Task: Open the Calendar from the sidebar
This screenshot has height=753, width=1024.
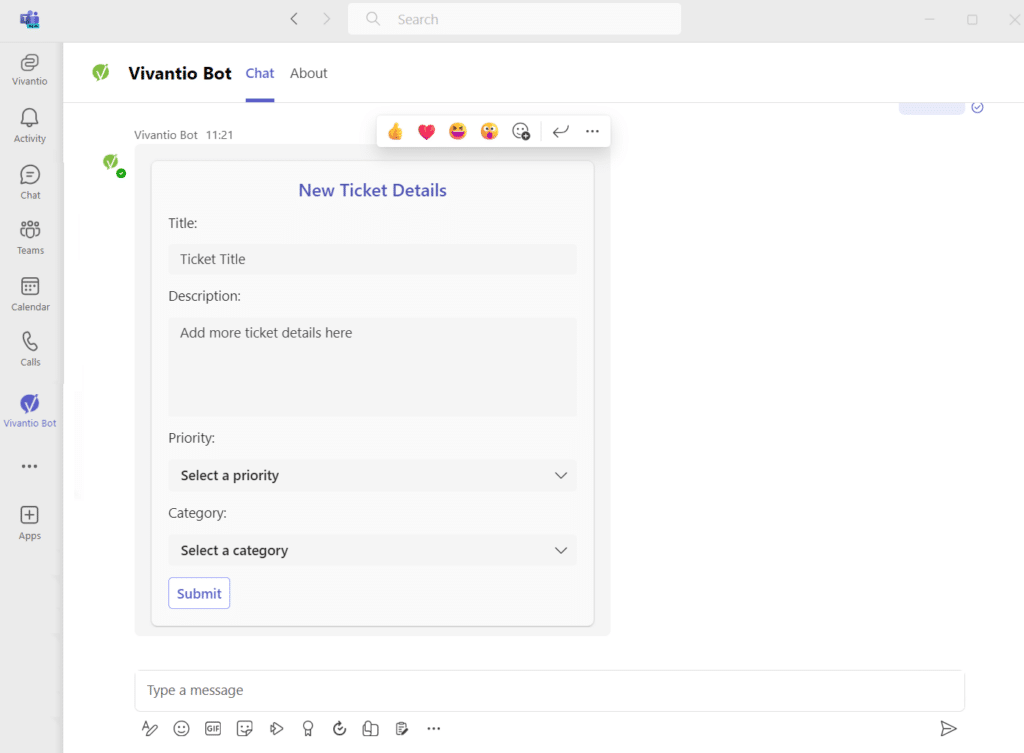Action: pos(30,293)
